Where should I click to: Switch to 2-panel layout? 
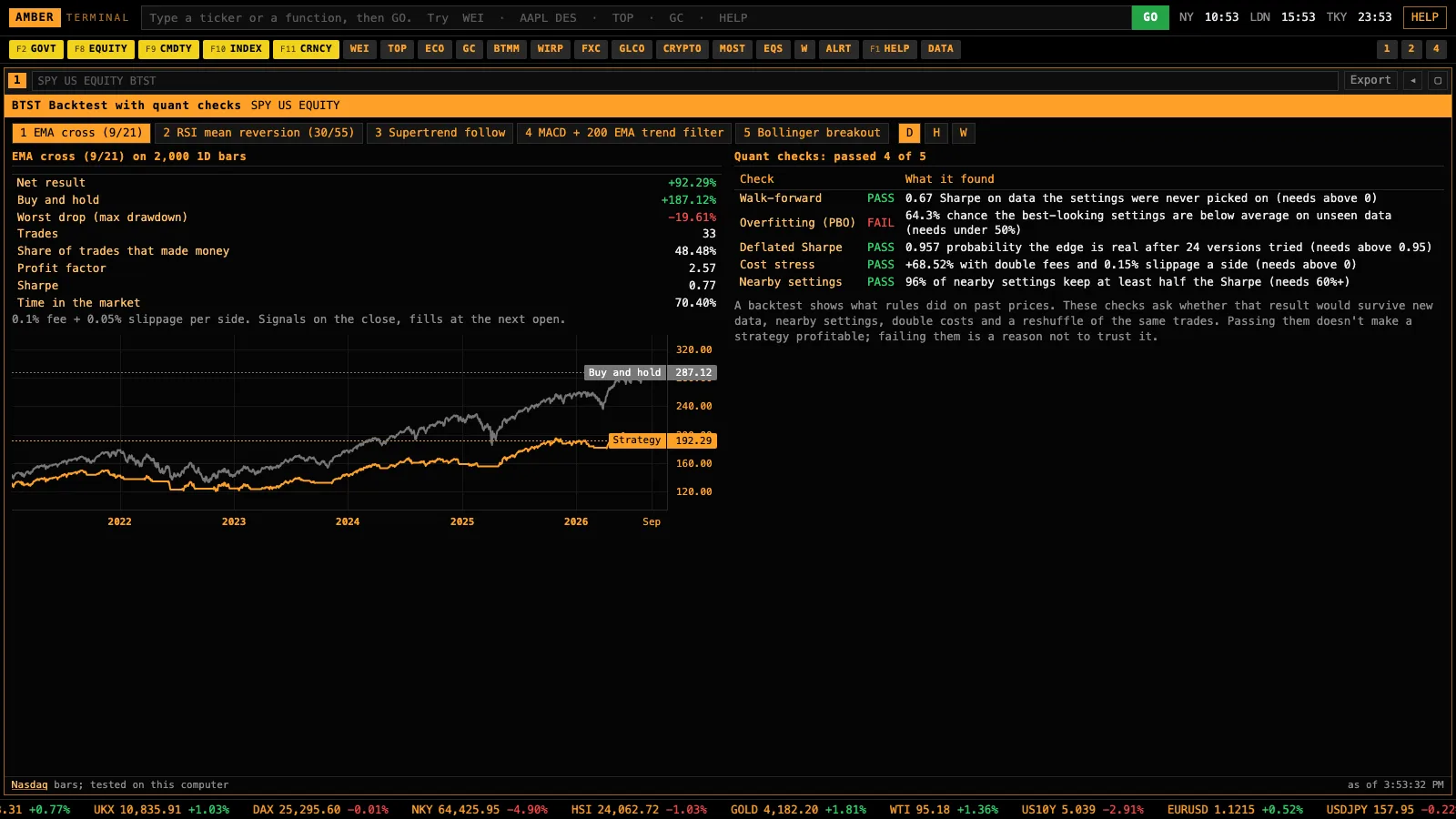(x=1410, y=49)
